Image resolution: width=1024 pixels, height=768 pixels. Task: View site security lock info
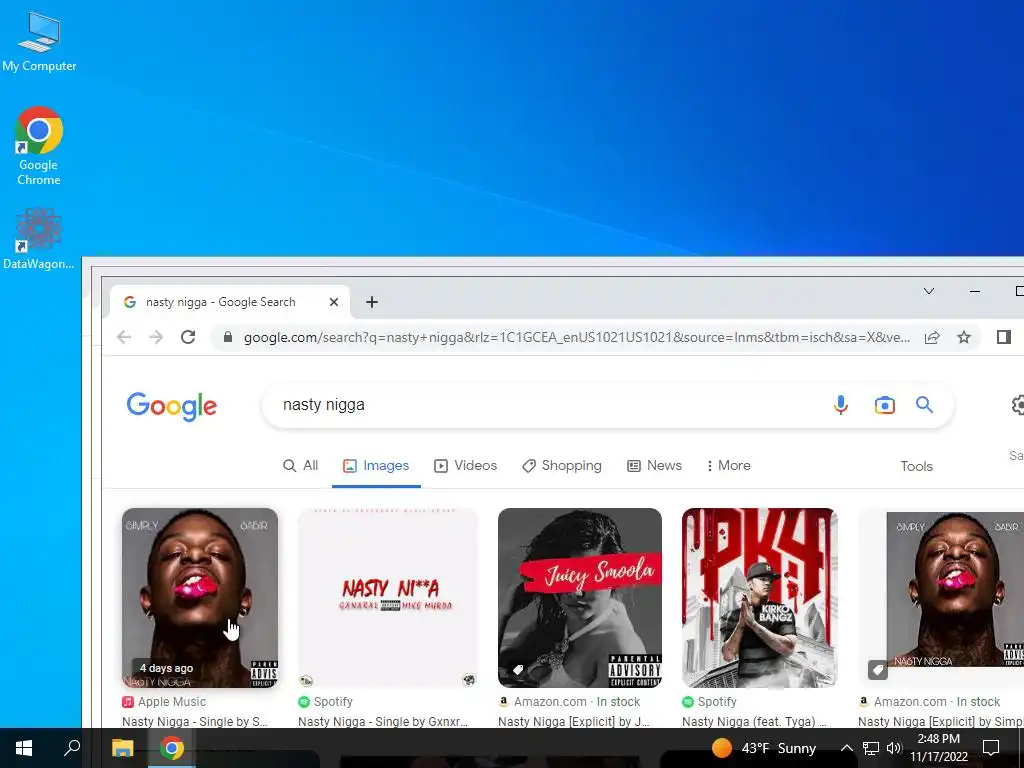[x=227, y=337]
